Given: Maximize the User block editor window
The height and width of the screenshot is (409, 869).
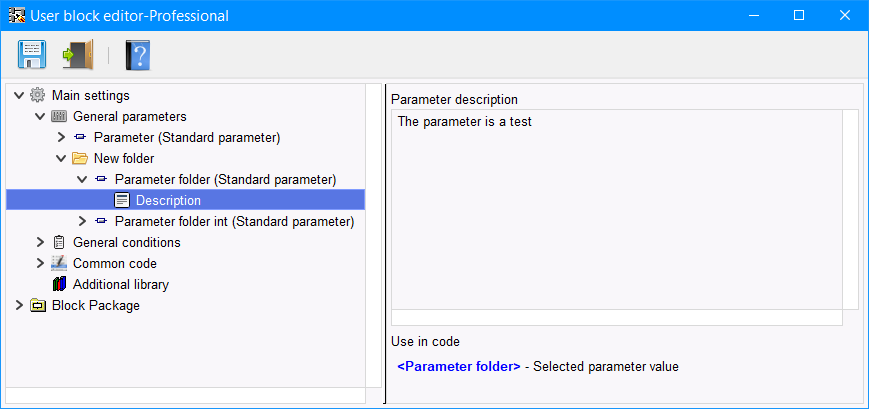Looking at the screenshot, I should point(799,16).
